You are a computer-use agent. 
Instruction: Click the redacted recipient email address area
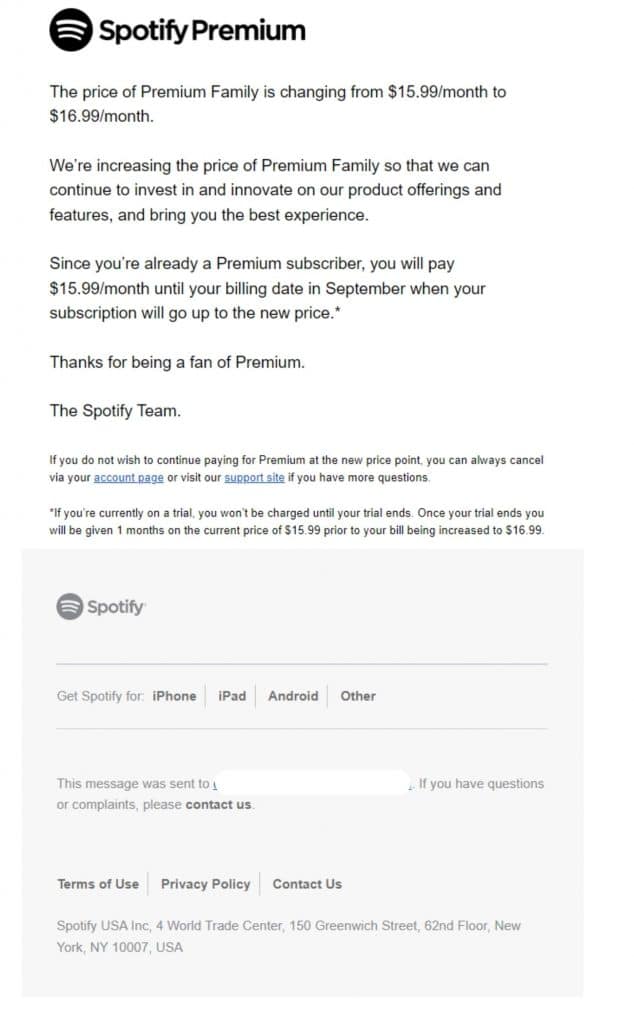pos(311,782)
